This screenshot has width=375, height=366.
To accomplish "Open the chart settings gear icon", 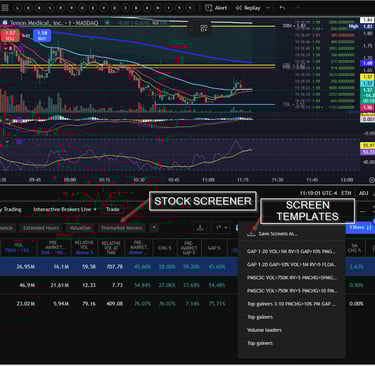I will (x=372, y=180).
